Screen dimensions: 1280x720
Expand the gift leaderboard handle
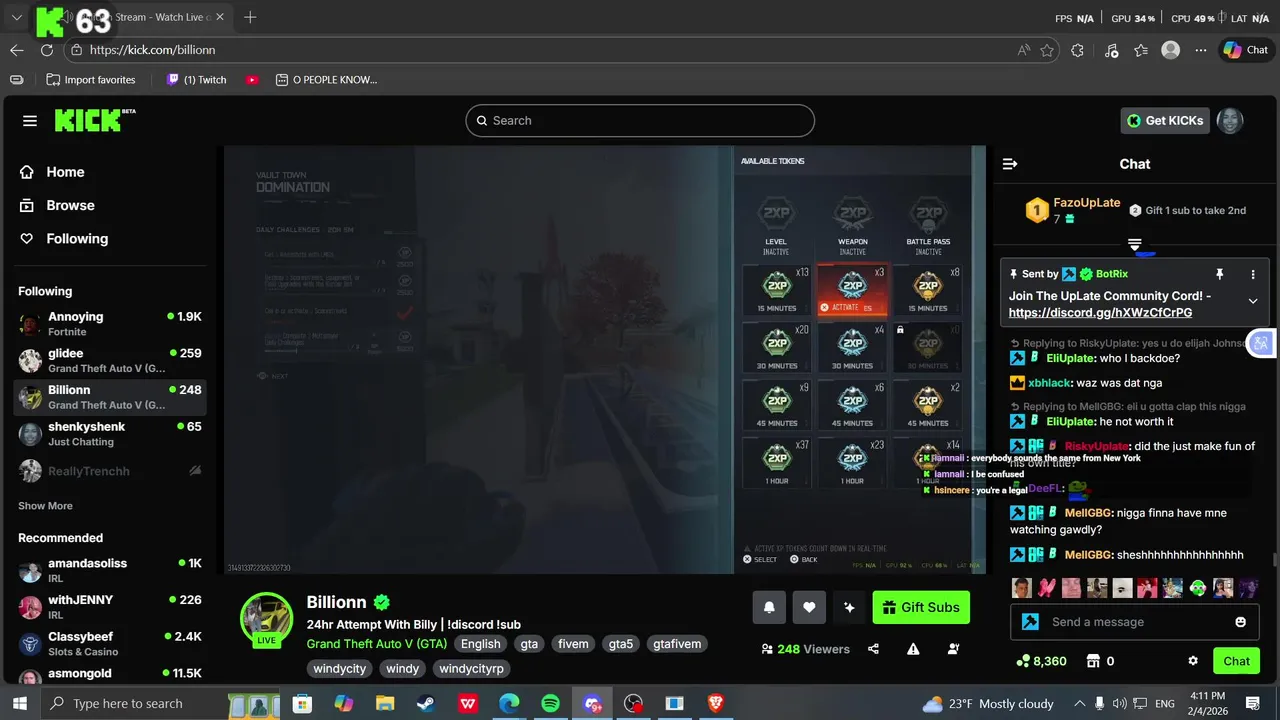point(1135,243)
